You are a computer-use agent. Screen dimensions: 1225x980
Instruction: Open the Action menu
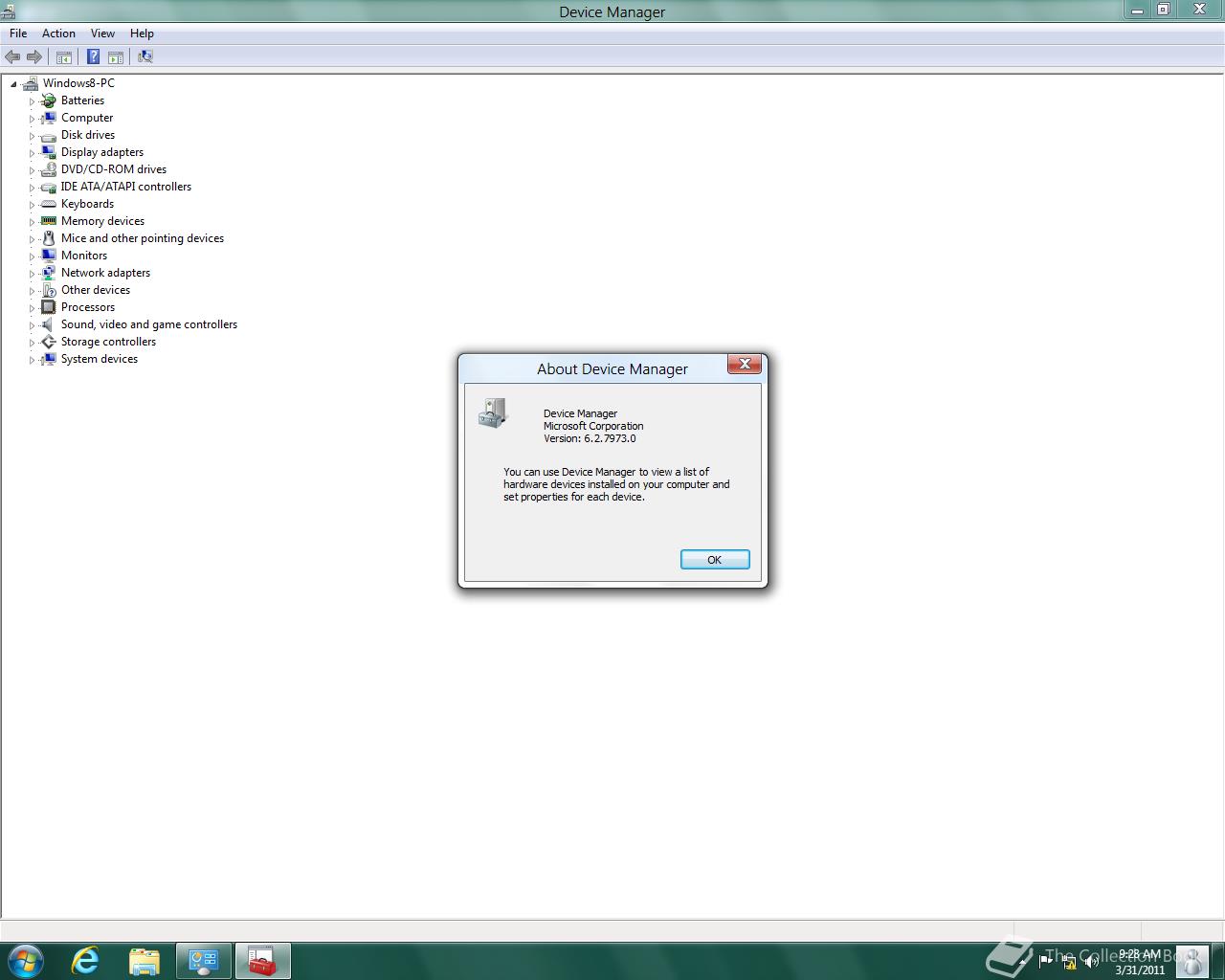58,33
